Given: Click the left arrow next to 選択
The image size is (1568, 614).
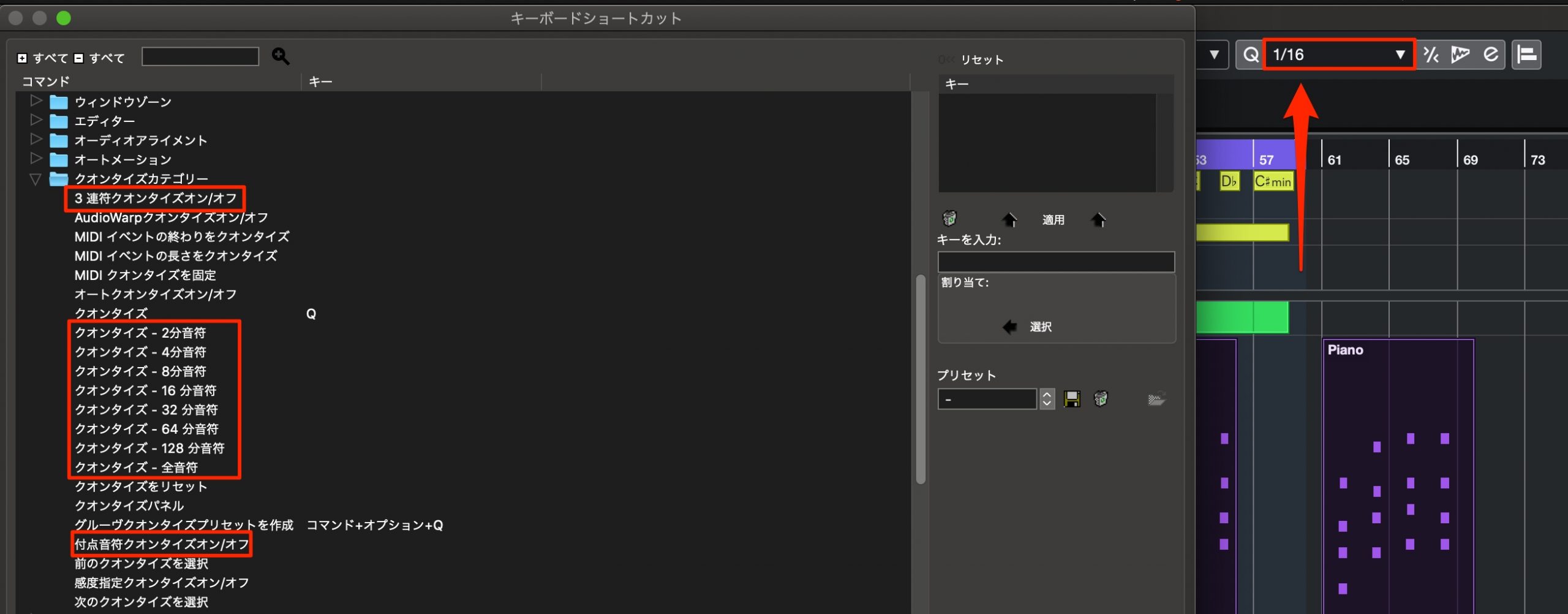Looking at the screenshot, I should (x=1009, y=327).
